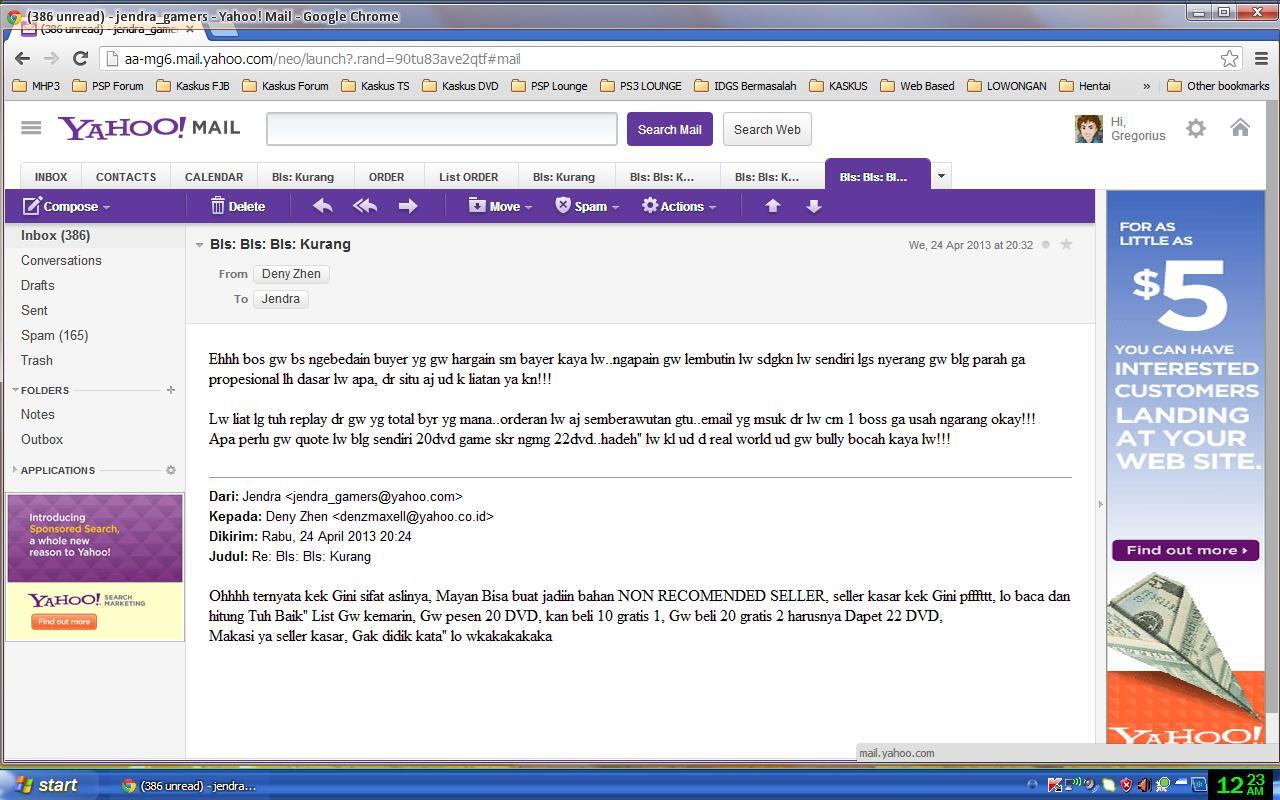The height and width of the screenshot is (800, 1280).
Task: Switch to the INBOX tab
Action: click(51, 177)
